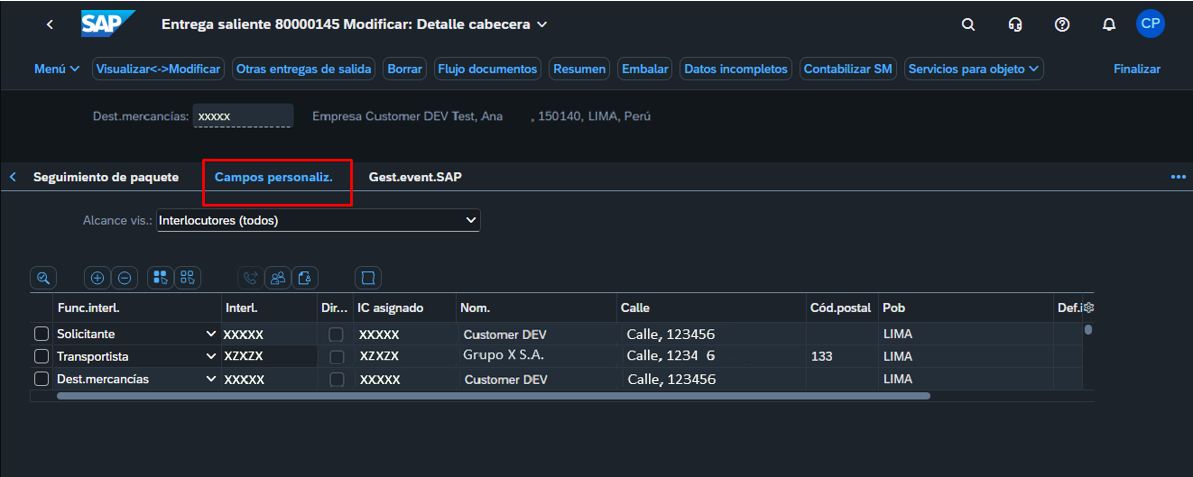Click the Contabilizar SM button
The height and width of the screenshot is (477, 1193).
848,69
